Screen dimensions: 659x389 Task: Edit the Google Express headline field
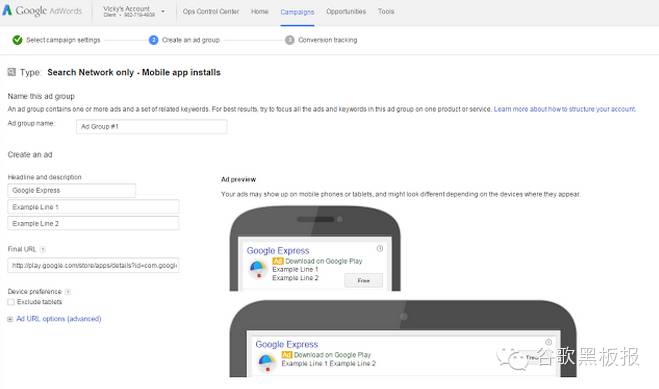coord(71,190)
